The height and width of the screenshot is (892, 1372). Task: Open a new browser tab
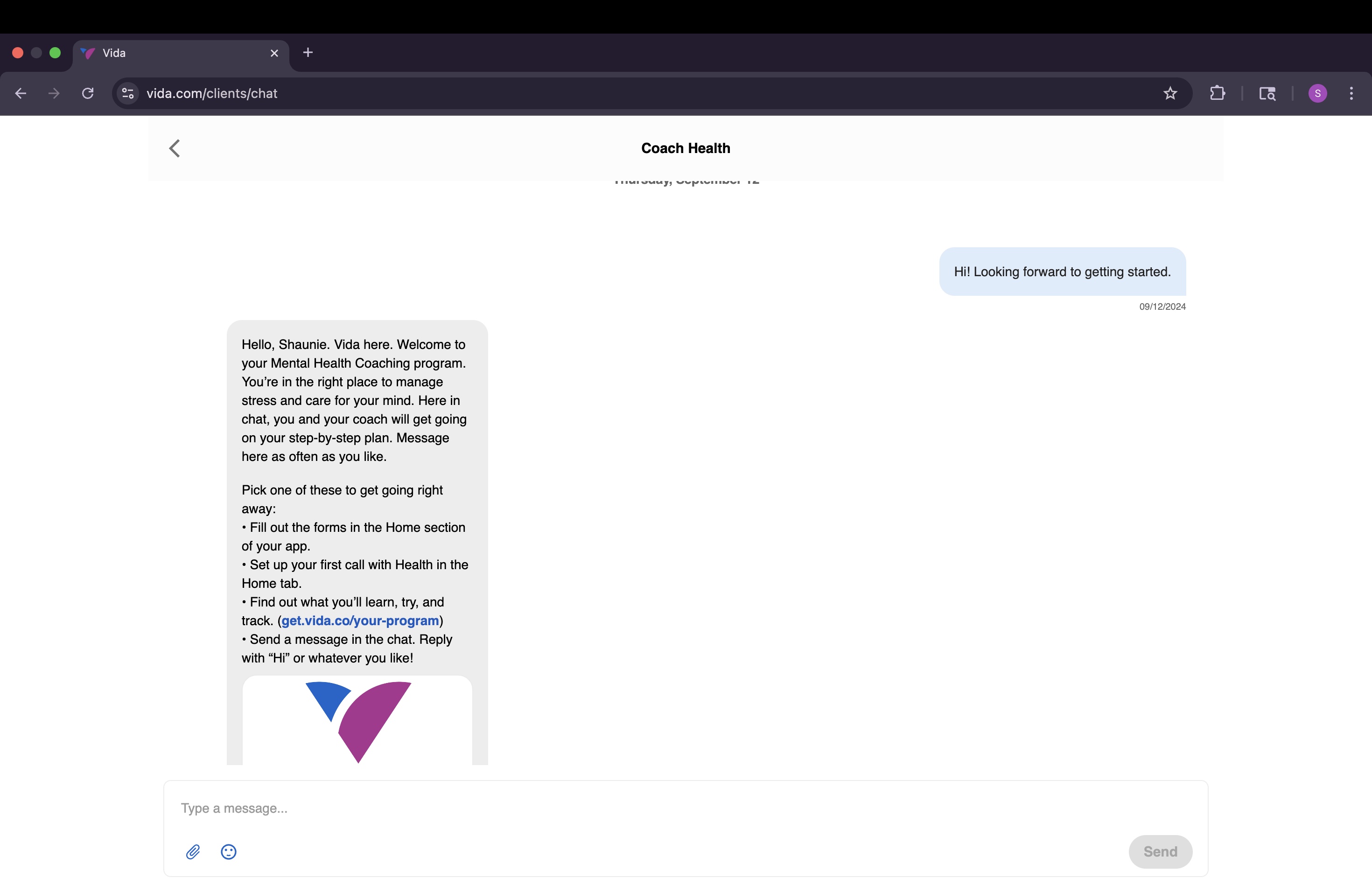pos(308,53)
